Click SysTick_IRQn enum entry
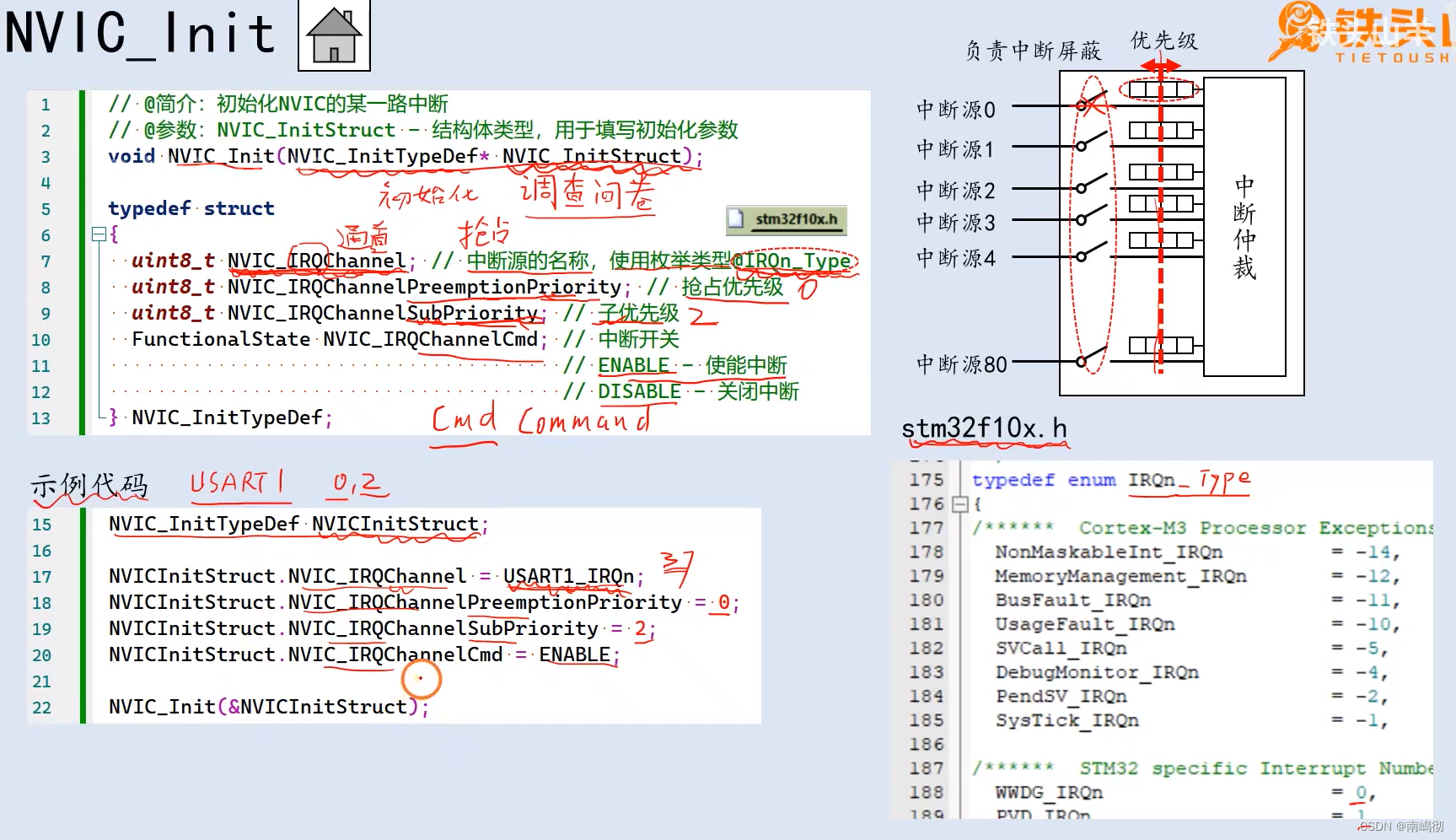The image size is (1456, 840). (x=1066, y=720)
